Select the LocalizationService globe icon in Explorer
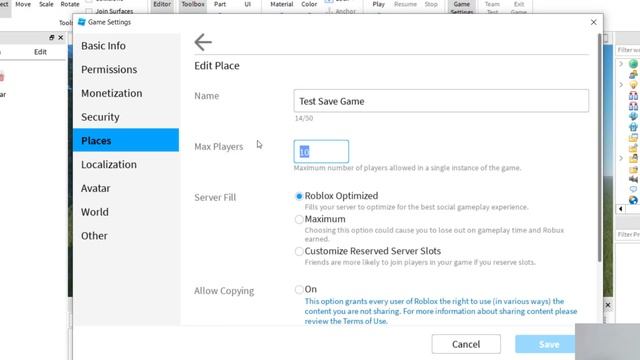Viewport: 640px width, 360px height. click(633, 200)
